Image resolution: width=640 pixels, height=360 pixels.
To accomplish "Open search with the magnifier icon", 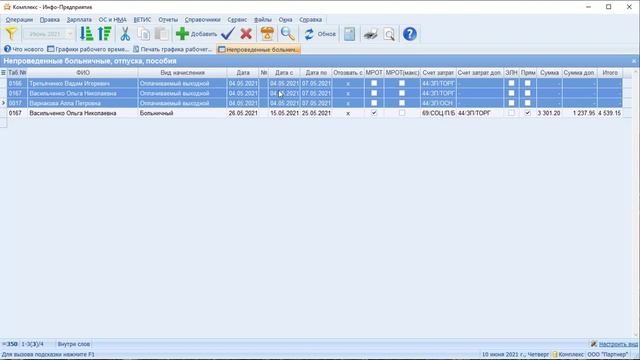I will (287, 34).
